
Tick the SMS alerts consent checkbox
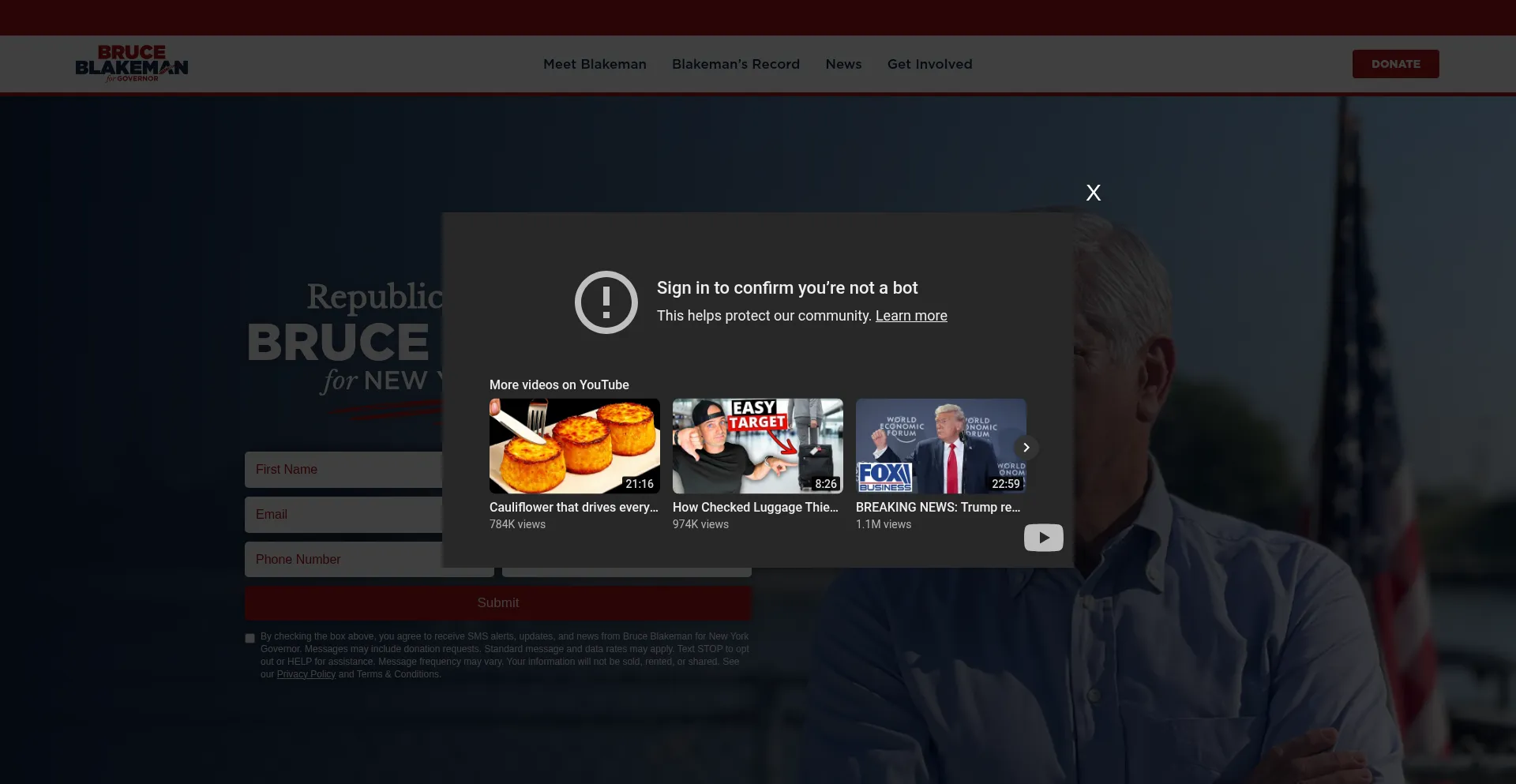coord(250,638)
